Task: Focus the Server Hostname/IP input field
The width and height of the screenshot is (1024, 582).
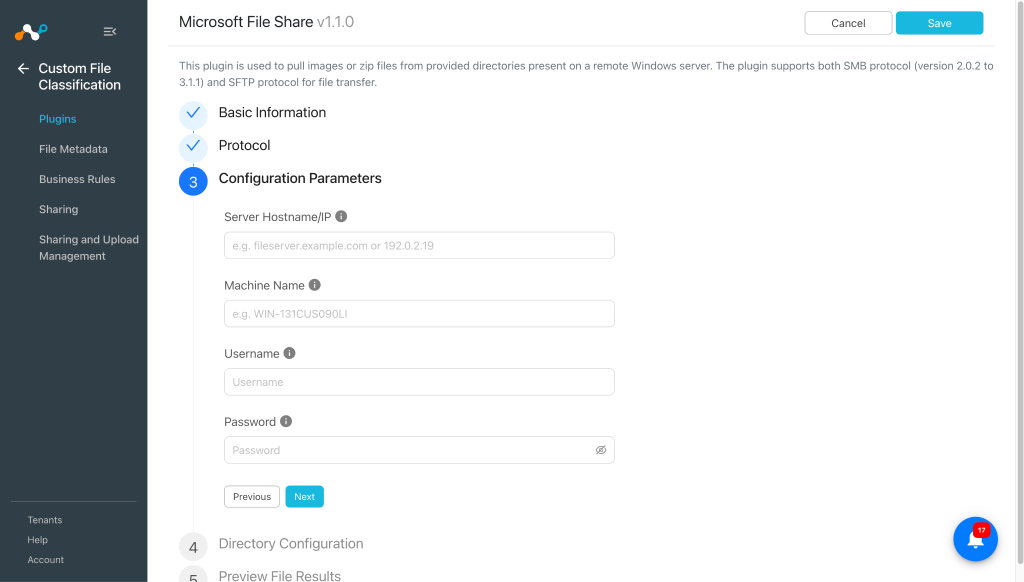Action: tap(419, 246)
